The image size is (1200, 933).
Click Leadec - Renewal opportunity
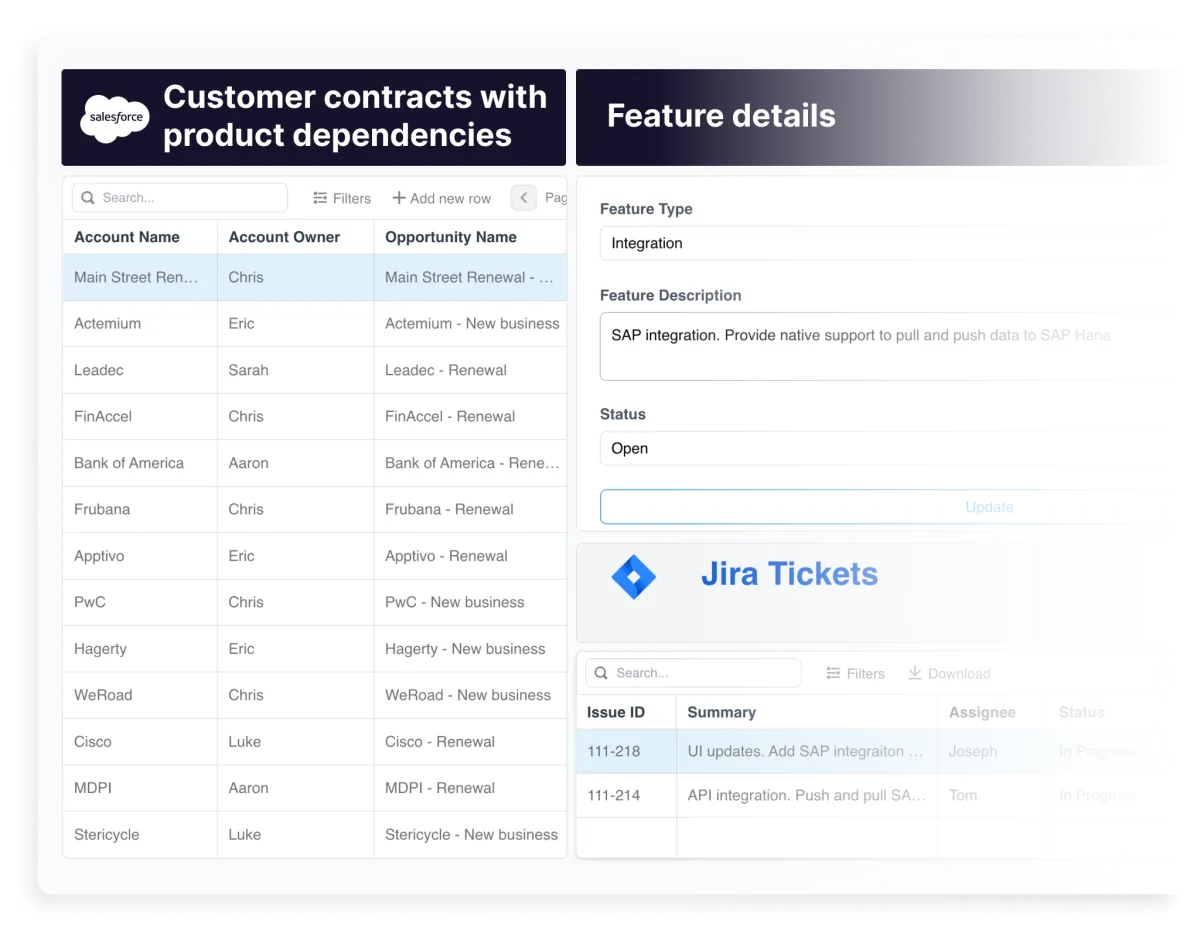[446, 370]
